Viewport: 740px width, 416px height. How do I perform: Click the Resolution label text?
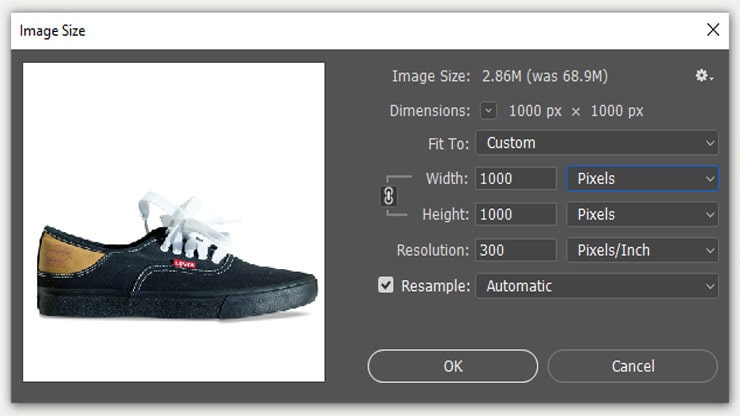tap(430, 250)
